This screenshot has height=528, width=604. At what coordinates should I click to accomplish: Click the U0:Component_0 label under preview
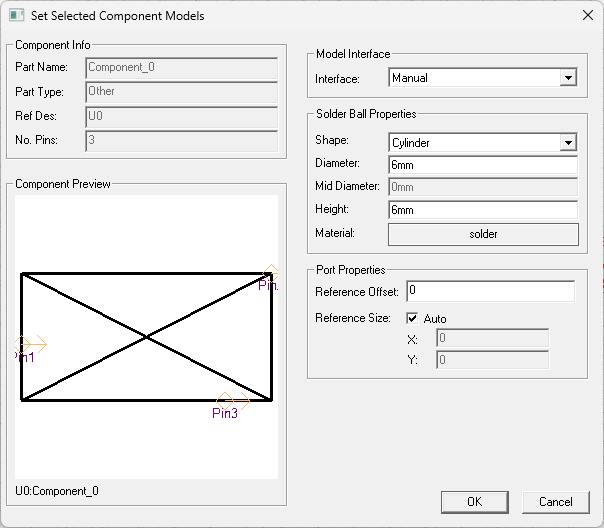pyautogui.click(x=57, y=491)
